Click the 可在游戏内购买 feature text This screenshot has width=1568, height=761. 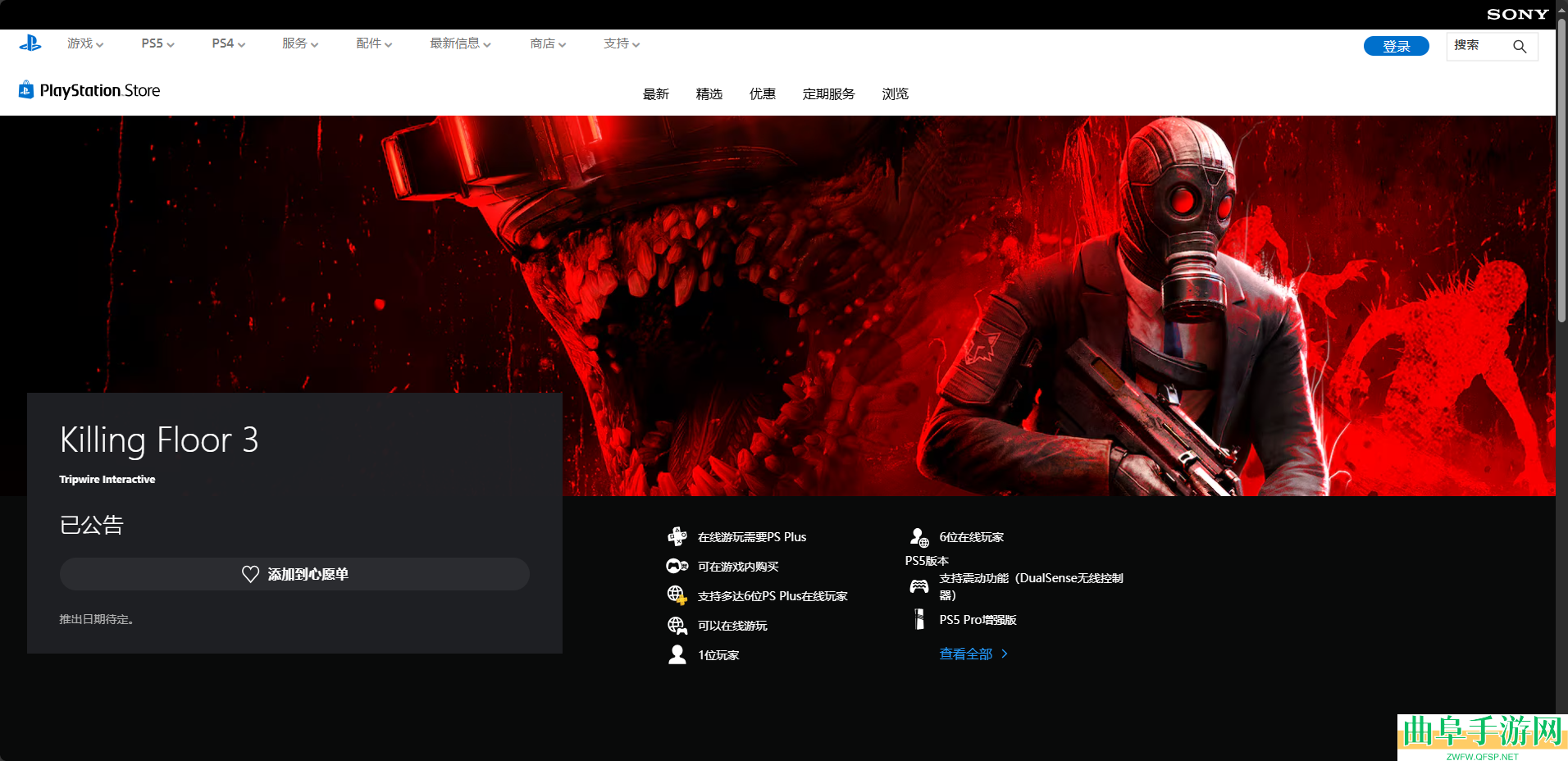(738, 567)
